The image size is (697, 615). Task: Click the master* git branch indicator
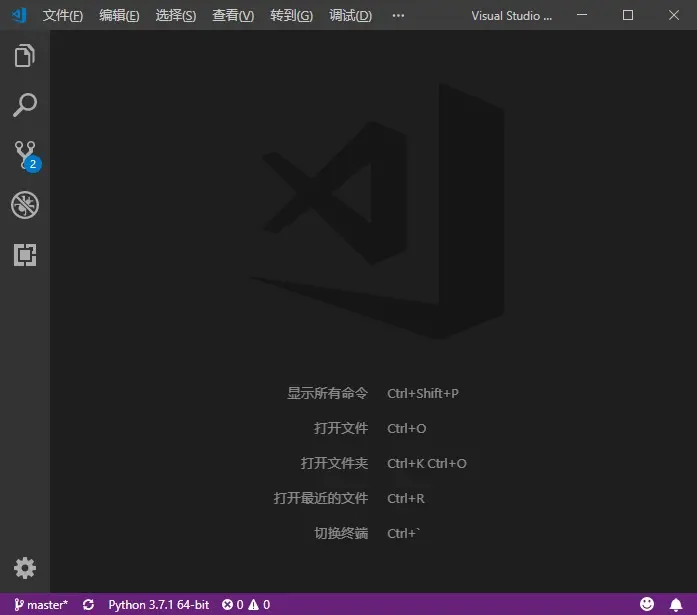[41, 604]
